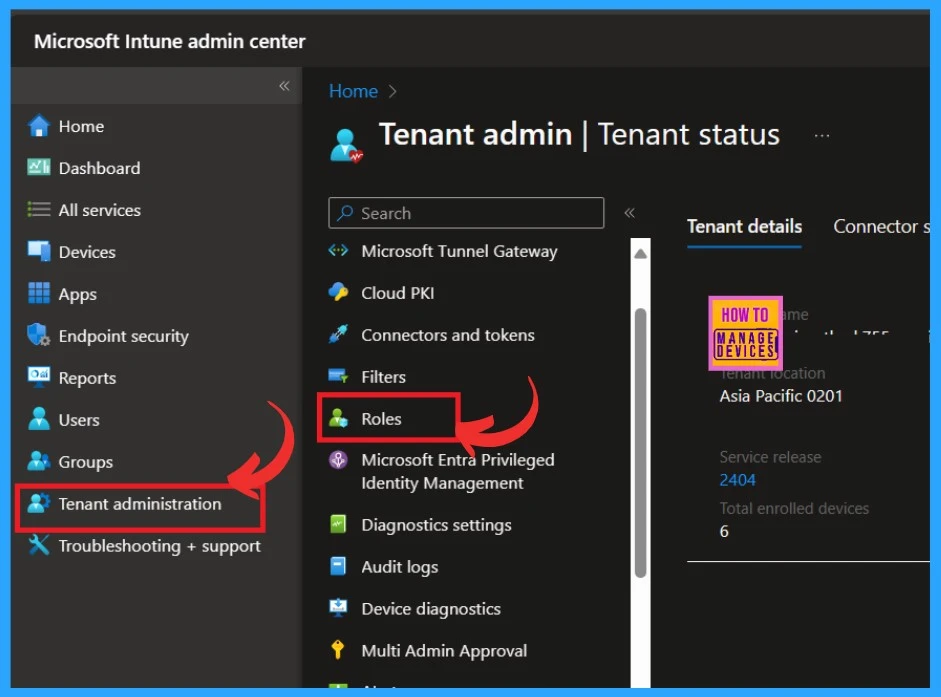Click the Troubleshooting + support wrench icon
This screenshot has height=697, width=941.
39,545
